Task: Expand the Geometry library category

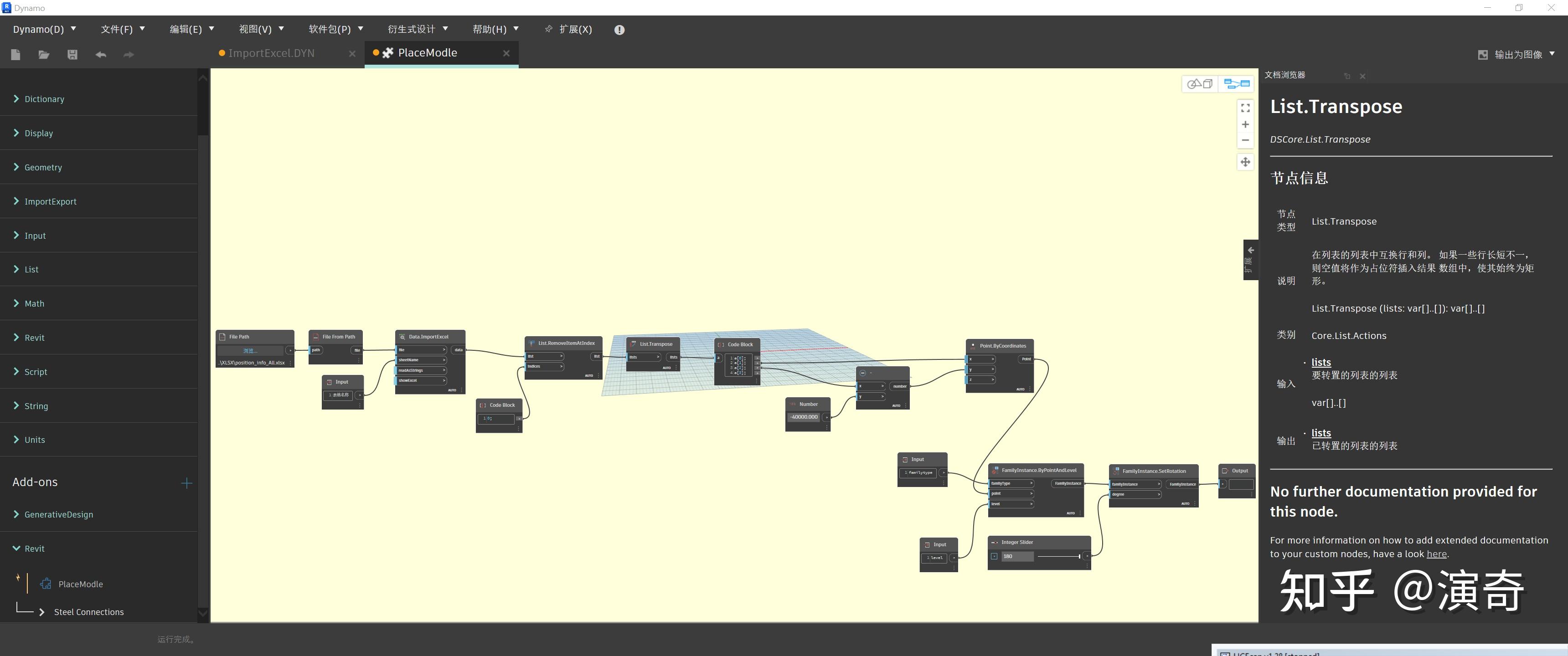Action: (42, 167)
